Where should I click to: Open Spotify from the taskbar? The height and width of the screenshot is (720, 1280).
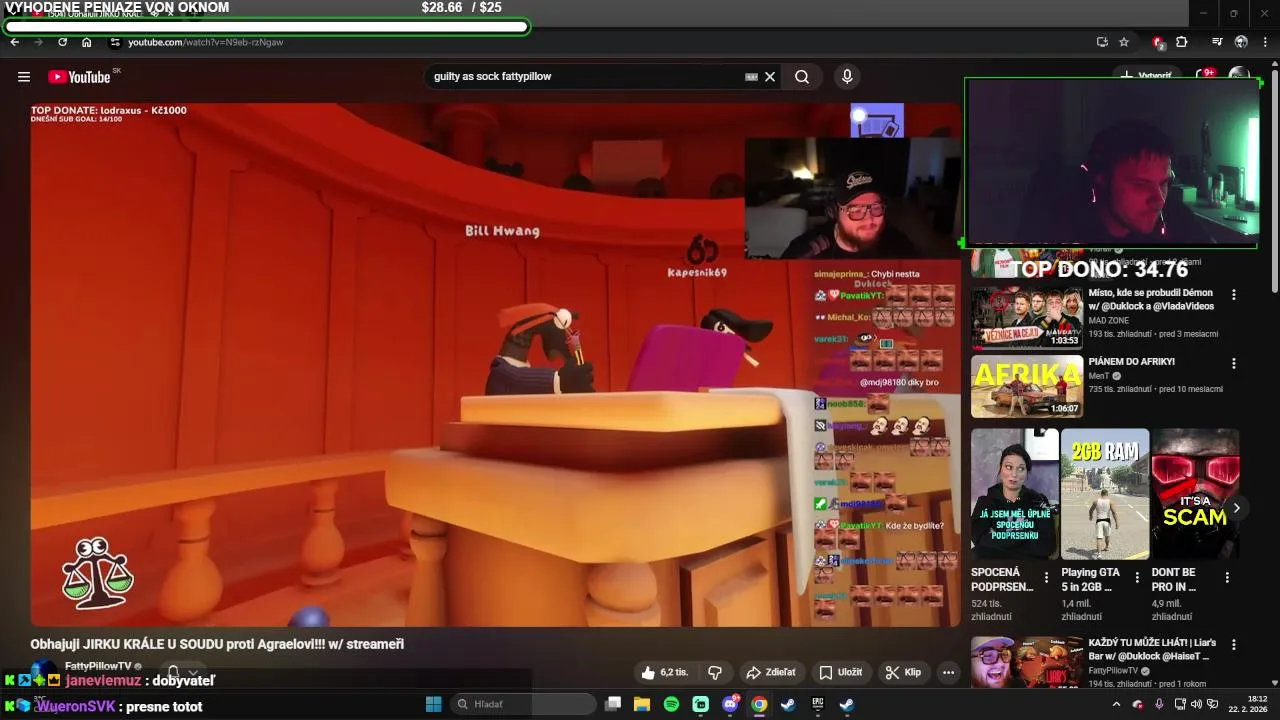671,704
